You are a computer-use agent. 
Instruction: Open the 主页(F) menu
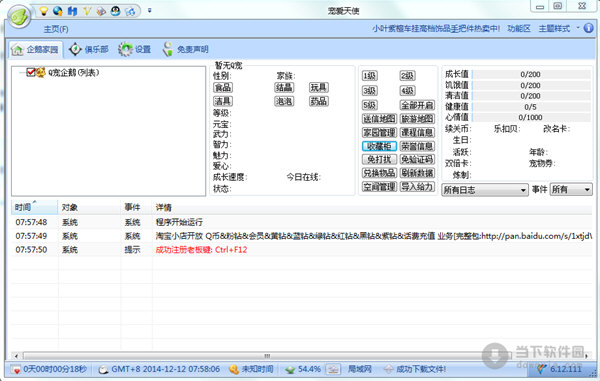(56, 29)
